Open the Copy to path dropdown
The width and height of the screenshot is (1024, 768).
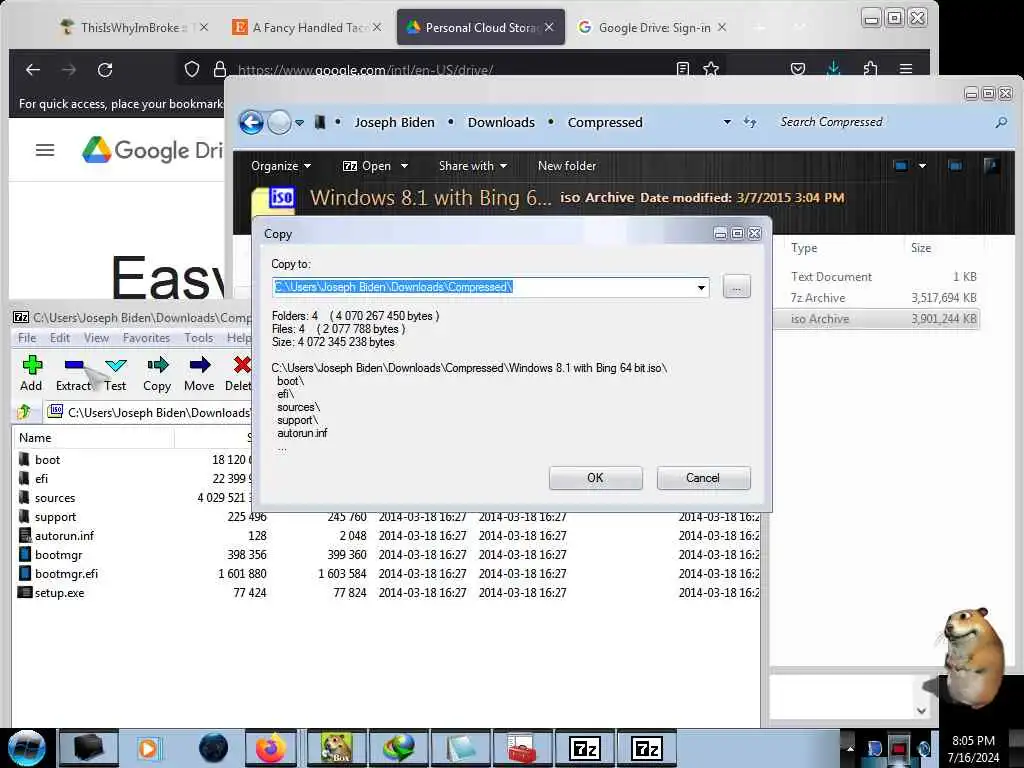701,287
